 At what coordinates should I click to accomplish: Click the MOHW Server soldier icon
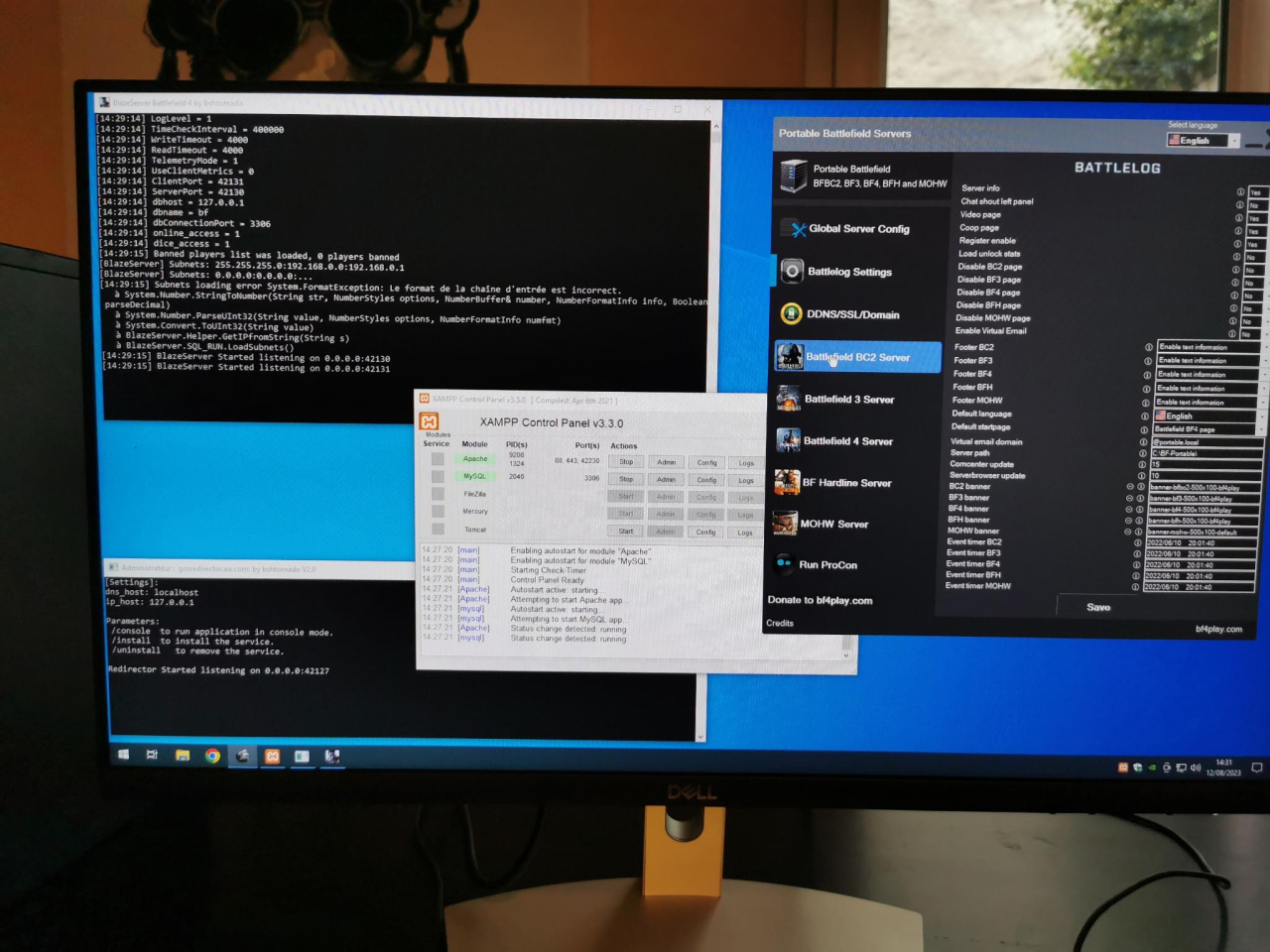click(x=785, y=523)
